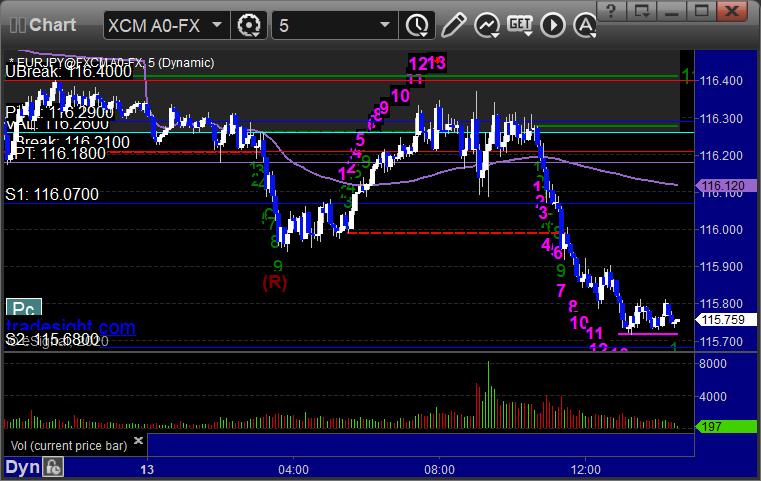Click the 116.400 price axis label
761x481 pixels.
(721, 81)
